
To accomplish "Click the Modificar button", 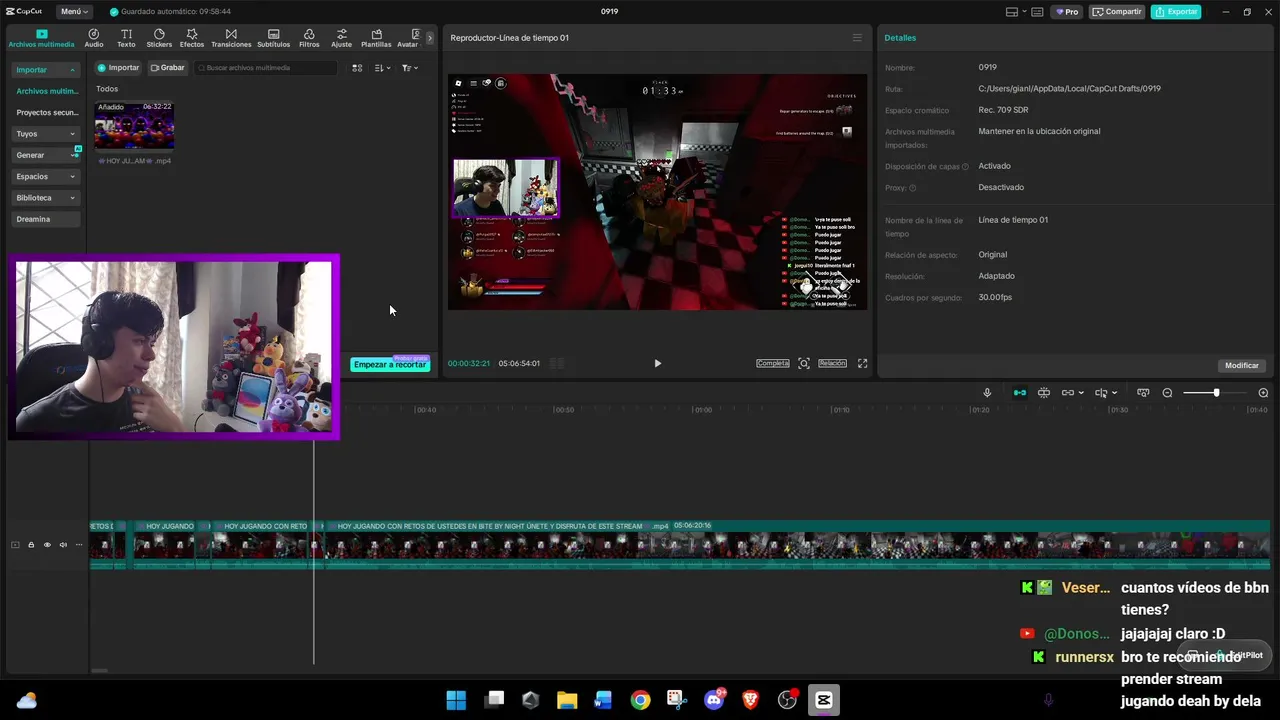I will tap(1242, 365).
